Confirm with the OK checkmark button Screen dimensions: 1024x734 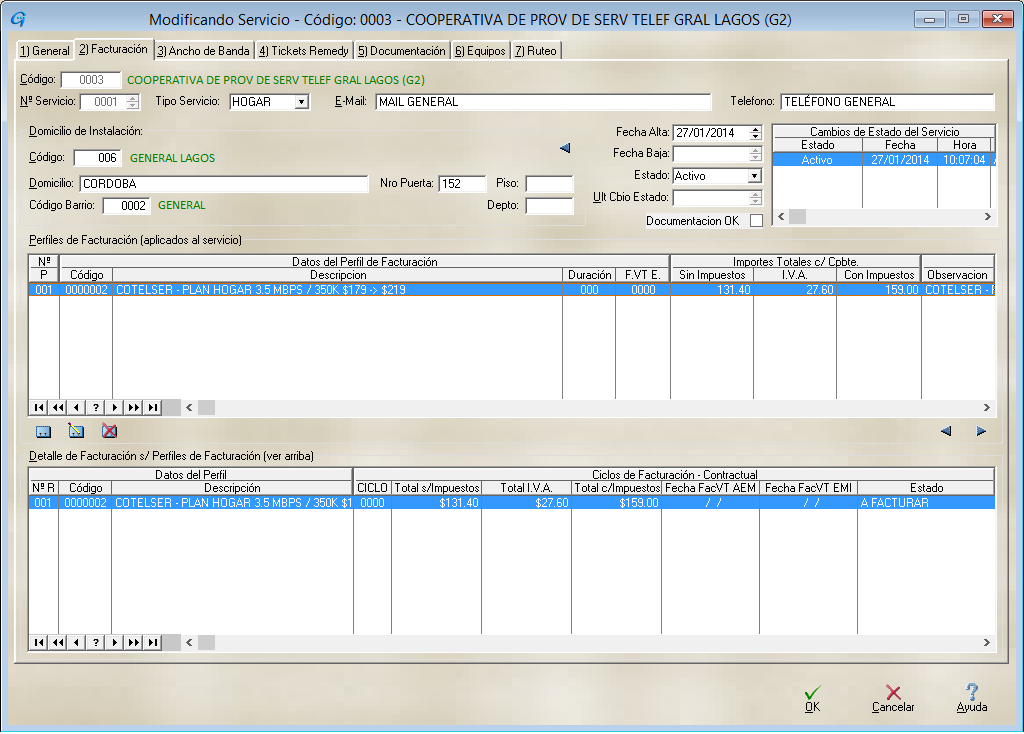[812, 700]
